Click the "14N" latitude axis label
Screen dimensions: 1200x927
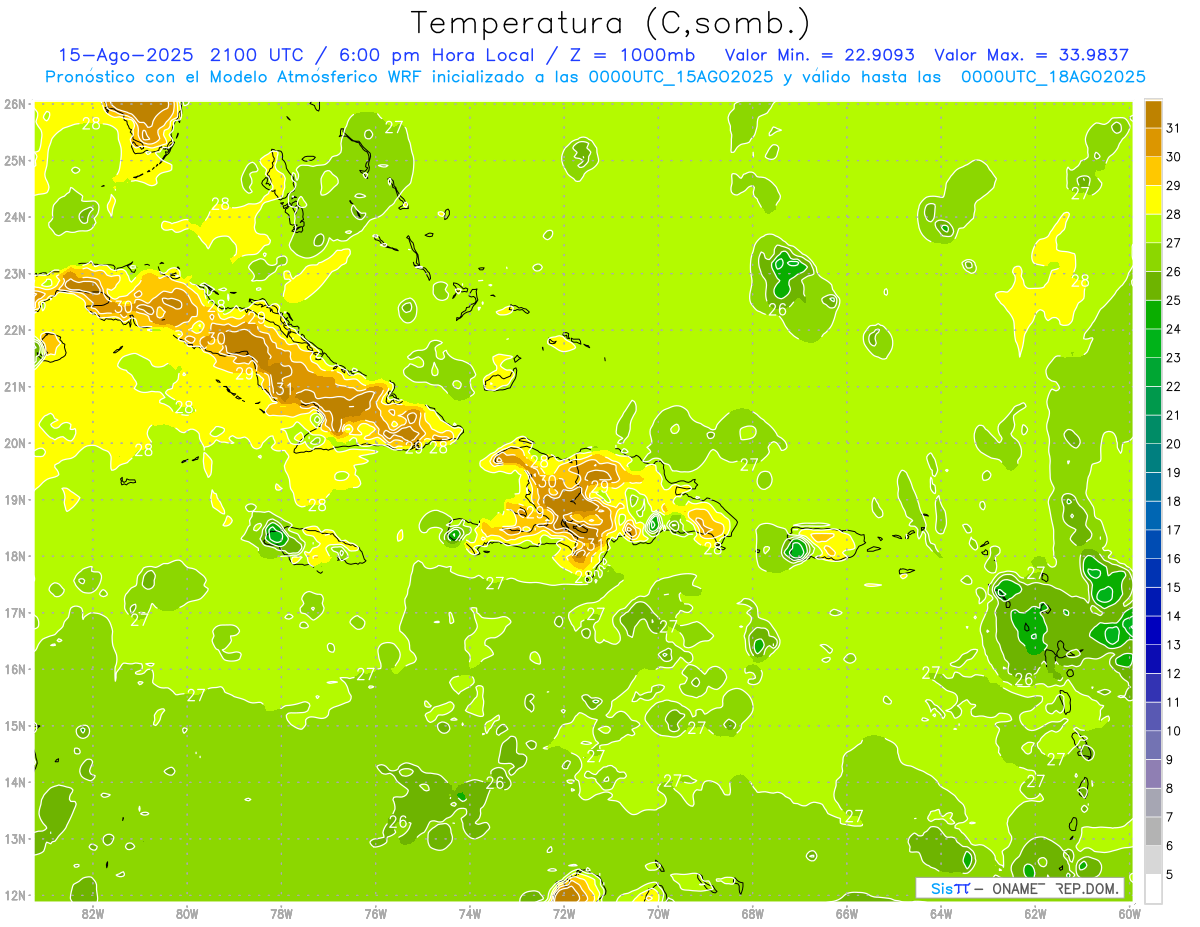(x=15, y=782)
